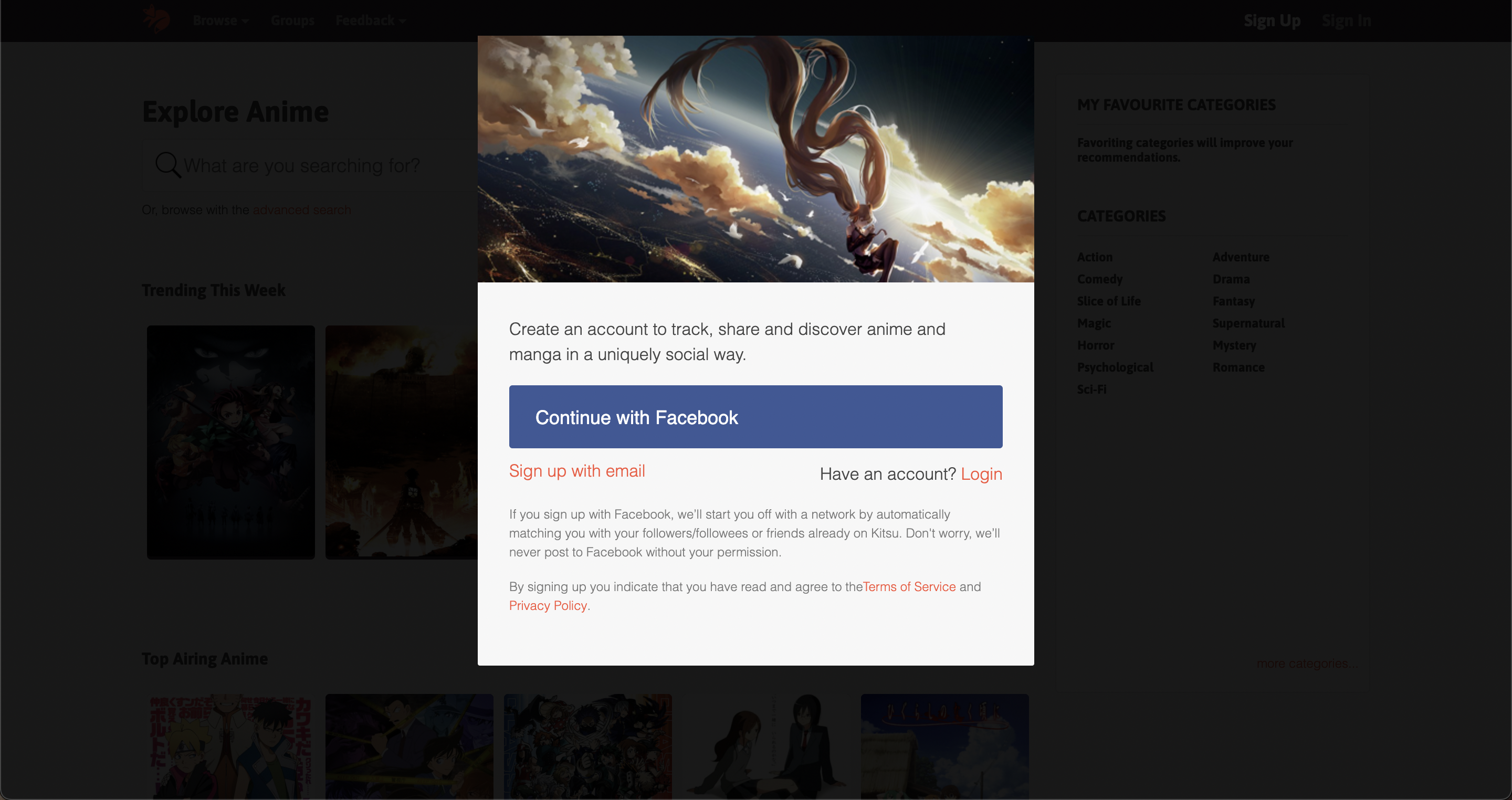Click Sign In in the top bar
The height and width of the screenshot is (800, 1512).
[1346, 20]
